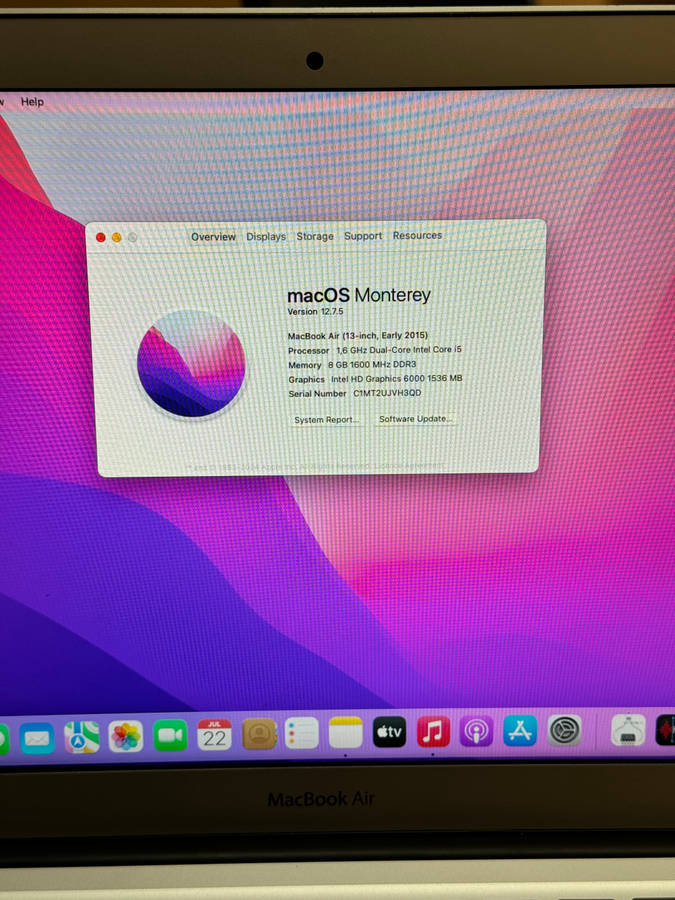Image resolution: width=675 pixels, height=900 pixels.
Task: Open the yellow Notes app icon
Action: tap(345, 734)
